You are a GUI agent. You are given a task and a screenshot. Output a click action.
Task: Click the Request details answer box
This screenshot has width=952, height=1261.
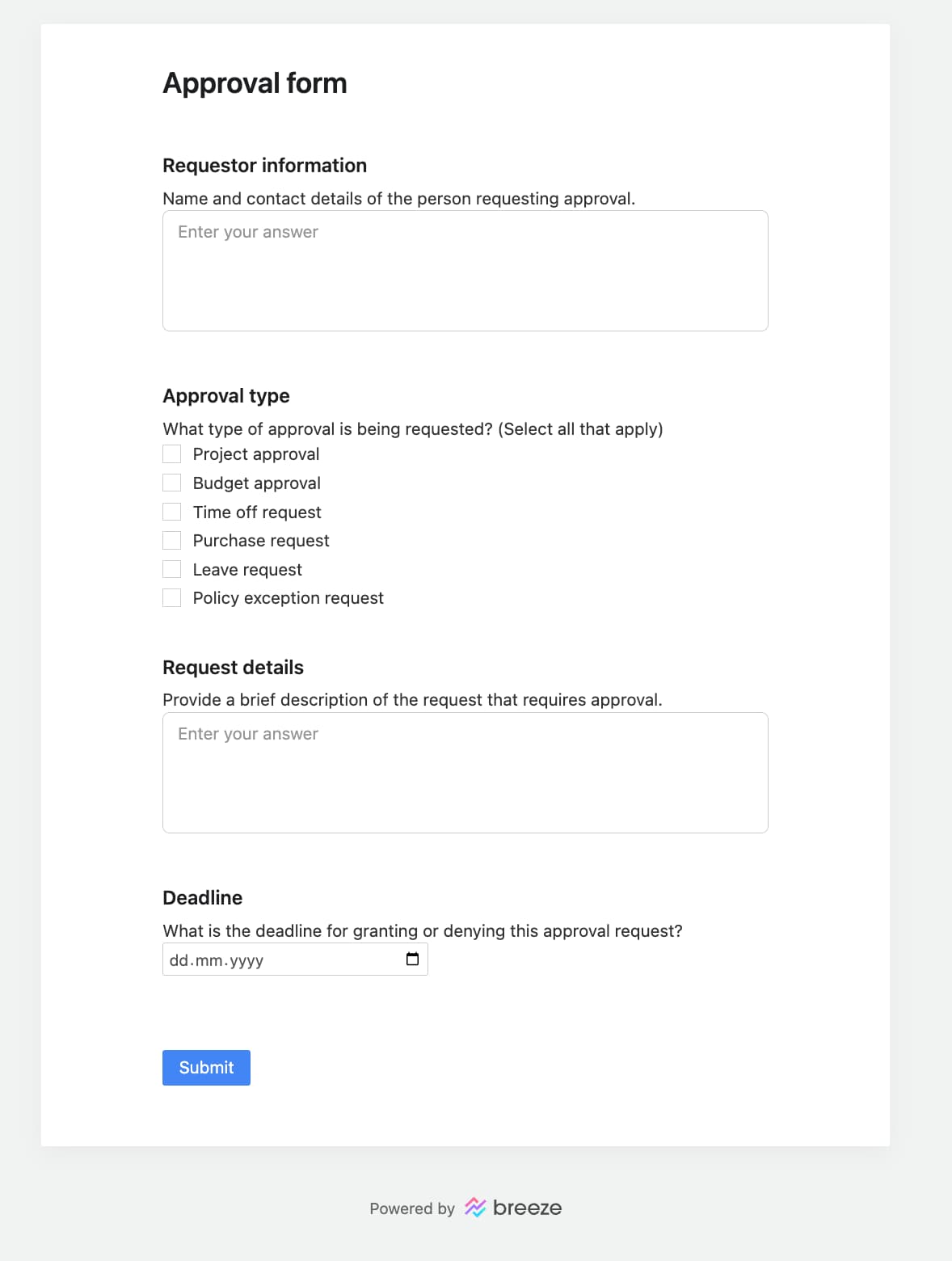click(x=465, y=771)
